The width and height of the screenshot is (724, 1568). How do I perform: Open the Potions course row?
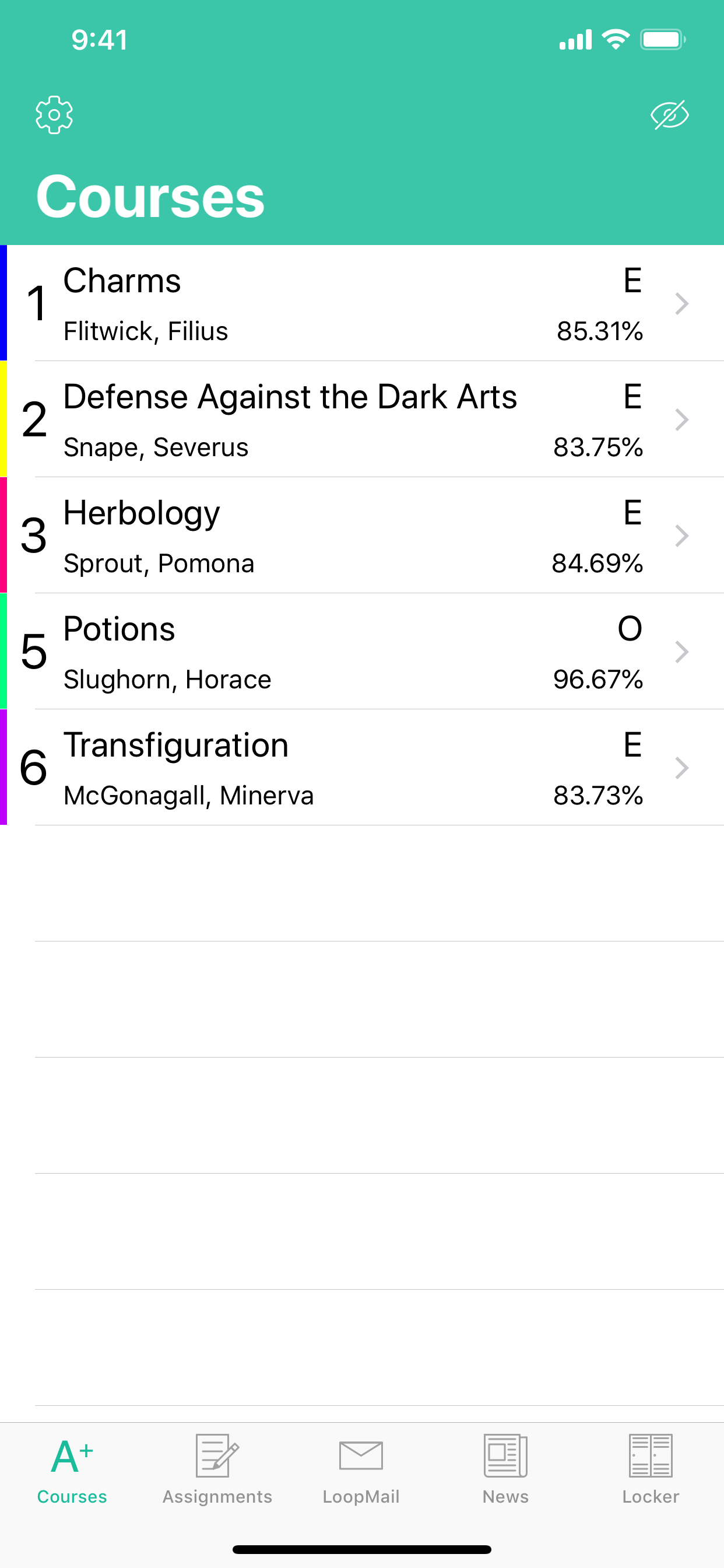tap(362, 652)
